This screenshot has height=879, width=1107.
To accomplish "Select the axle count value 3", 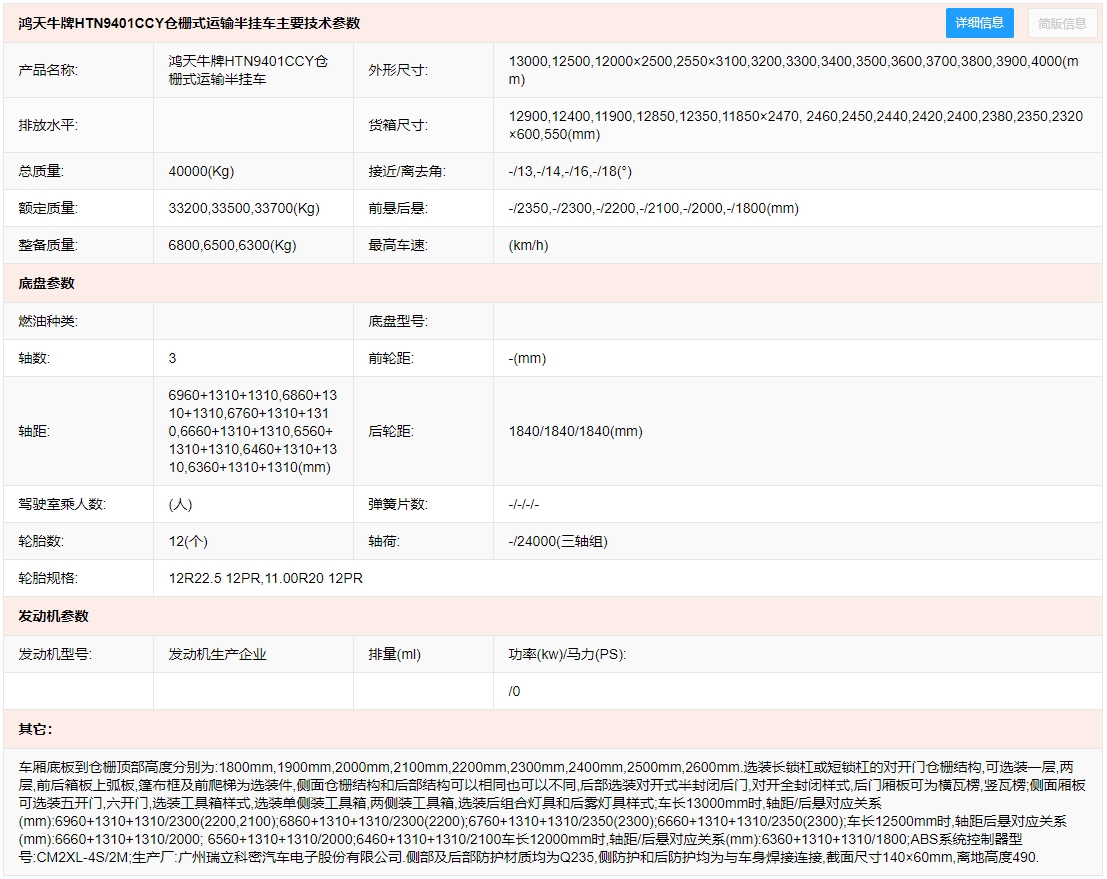I will click(172, 358).
